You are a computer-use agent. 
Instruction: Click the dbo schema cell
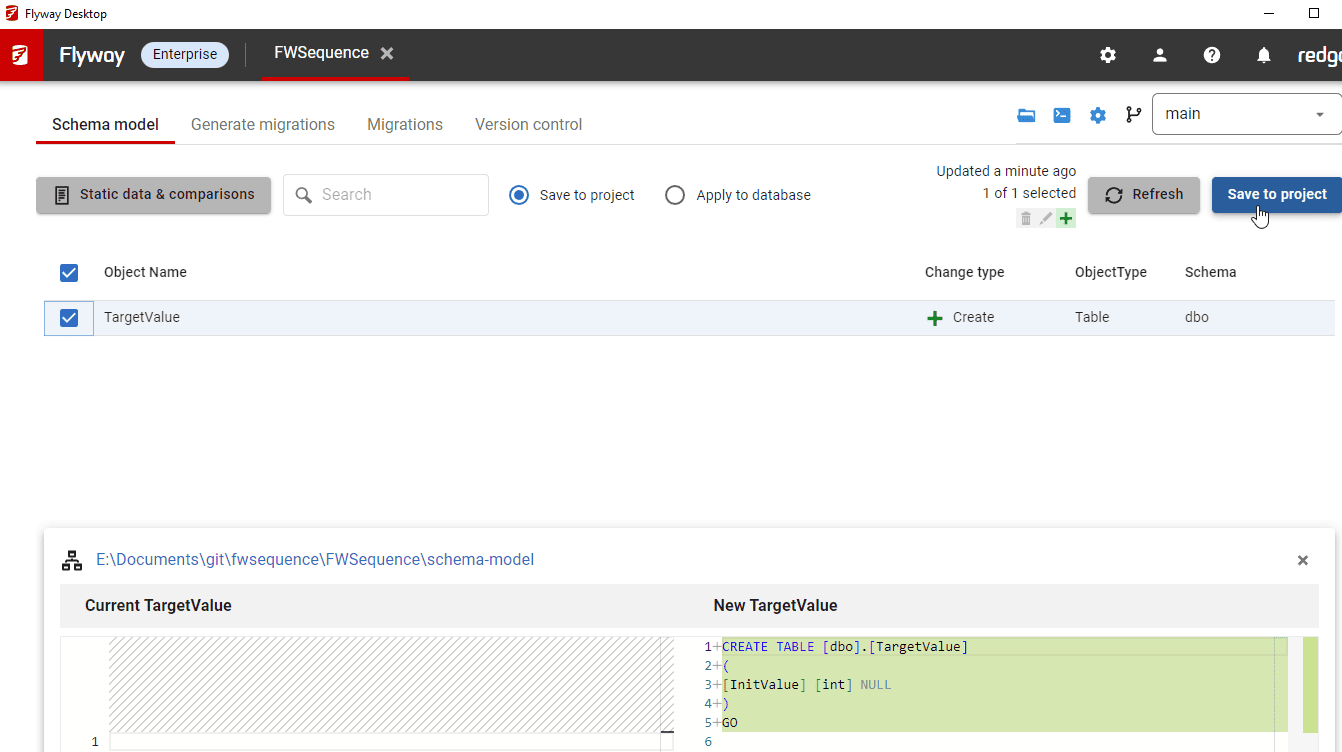(1197, 317)
